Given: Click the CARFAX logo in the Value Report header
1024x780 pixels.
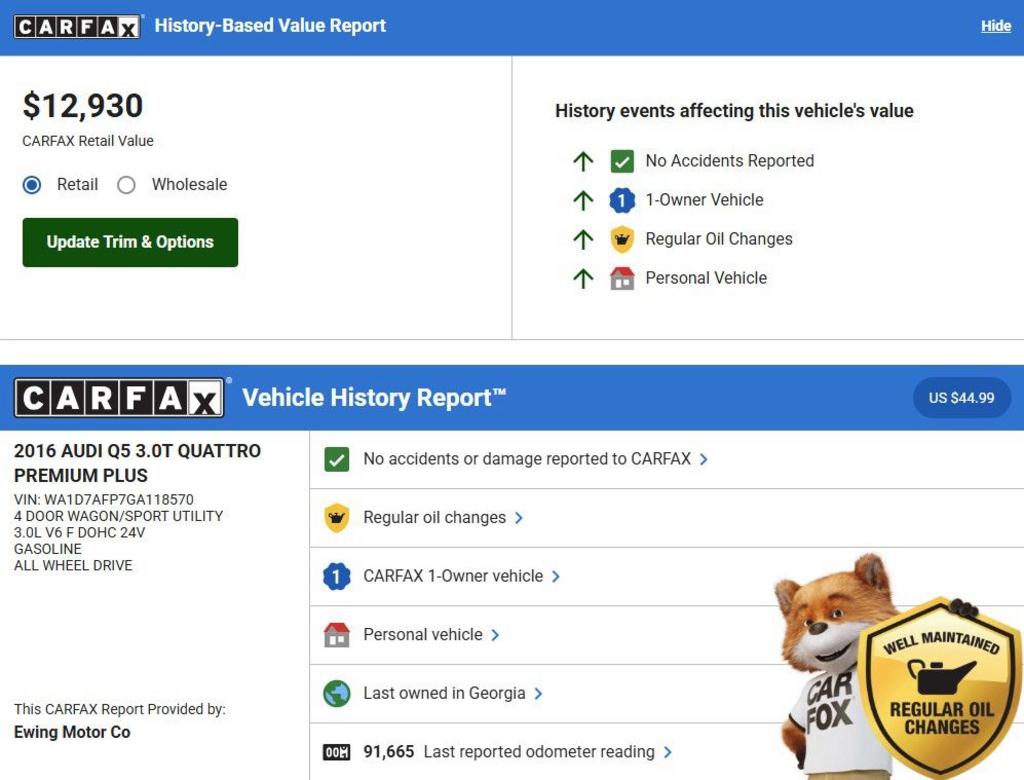Looking at the screenshot, I should tap(78, 26).
